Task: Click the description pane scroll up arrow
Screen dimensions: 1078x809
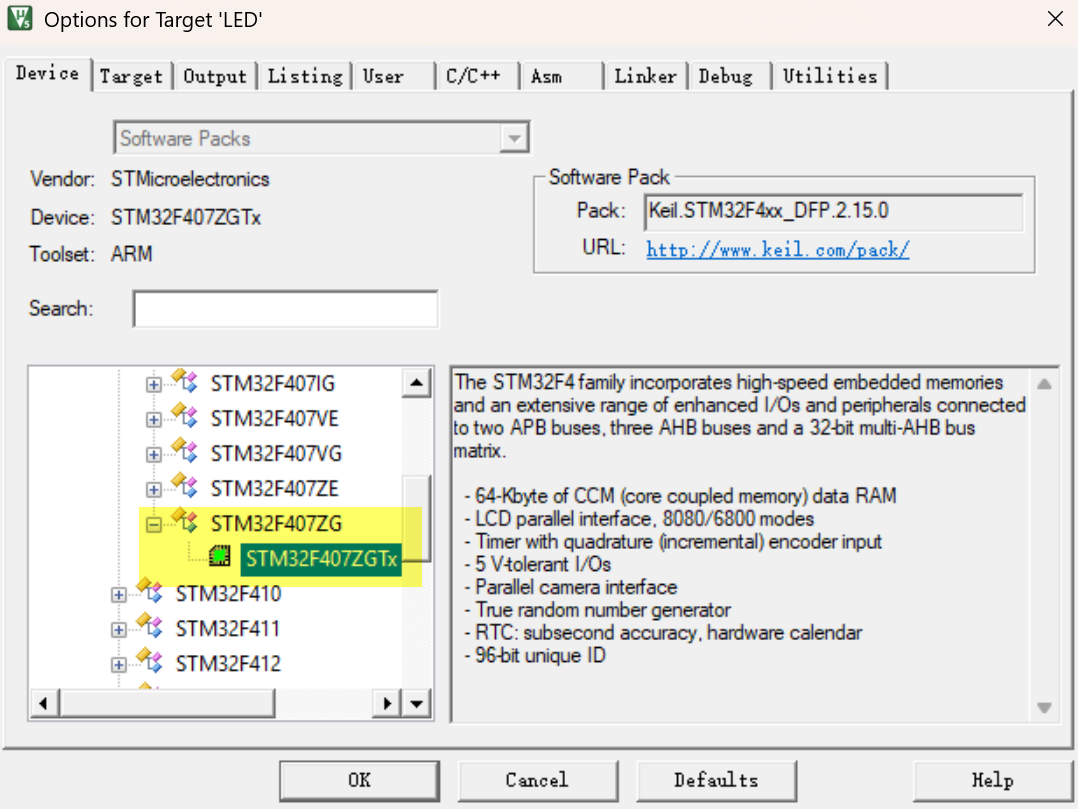Action: coord(1044,384)
